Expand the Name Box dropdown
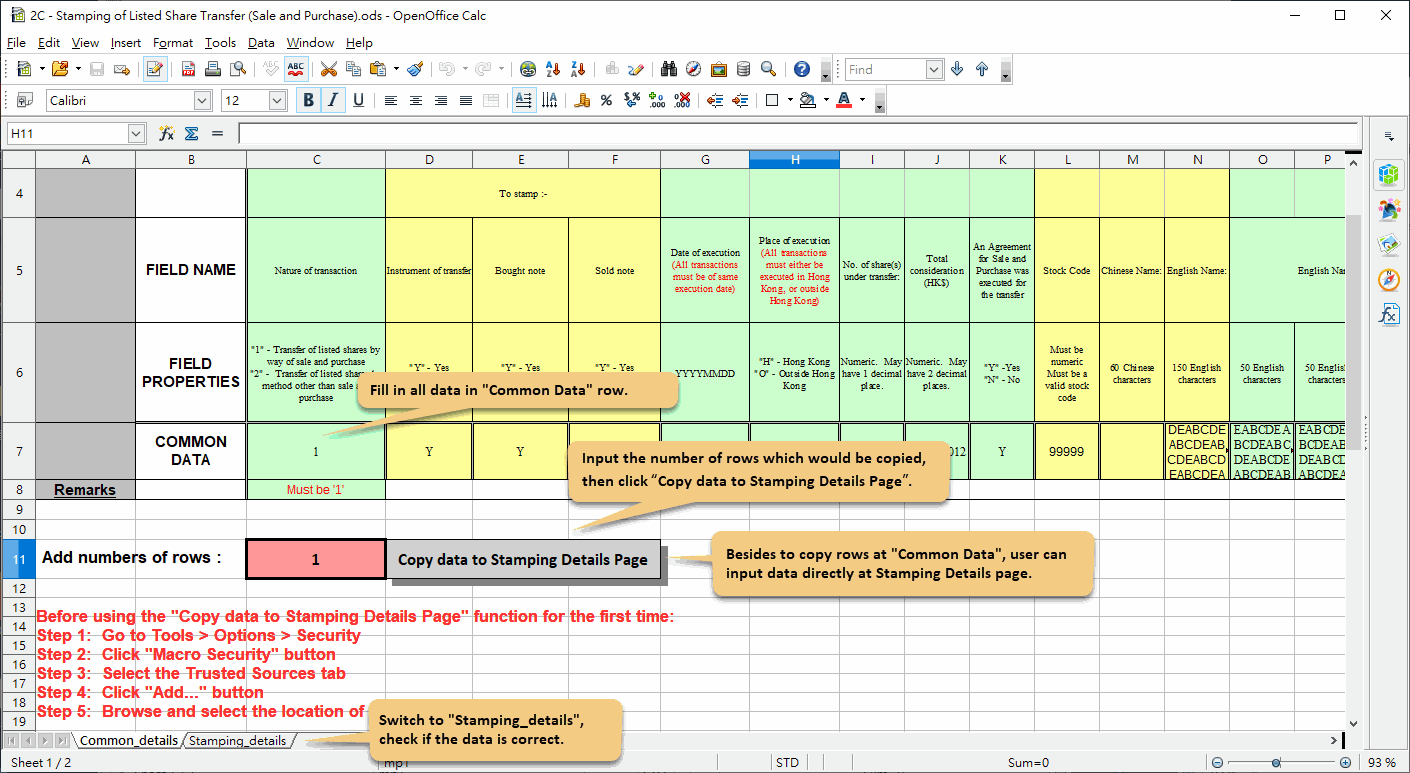 137,133
